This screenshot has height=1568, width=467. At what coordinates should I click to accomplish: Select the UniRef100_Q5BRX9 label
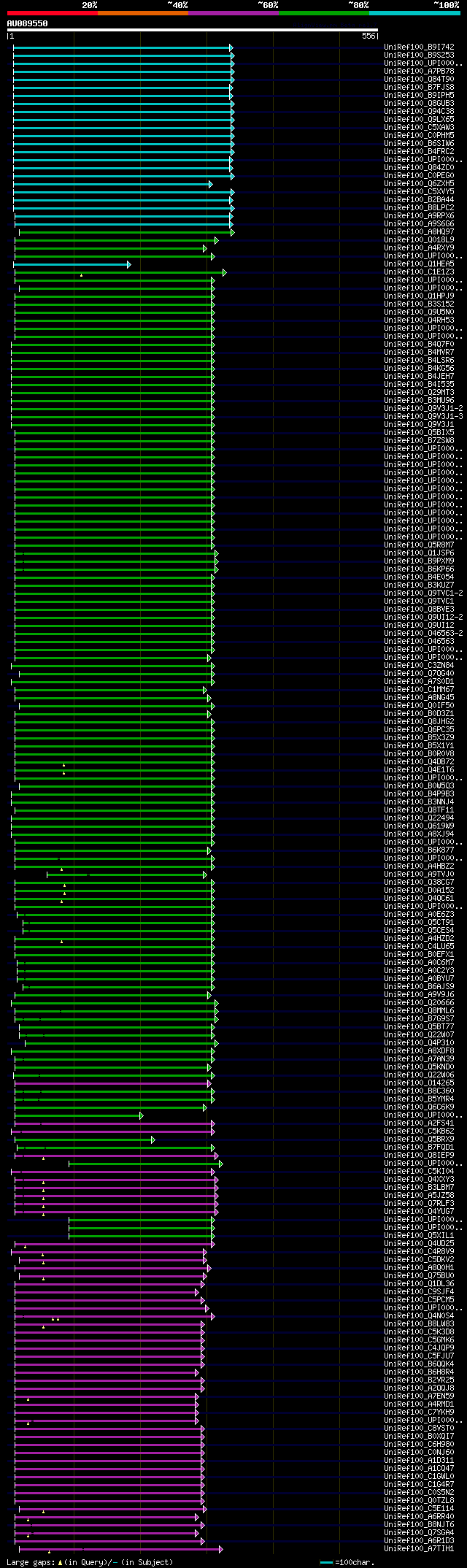coord(419,1139)
